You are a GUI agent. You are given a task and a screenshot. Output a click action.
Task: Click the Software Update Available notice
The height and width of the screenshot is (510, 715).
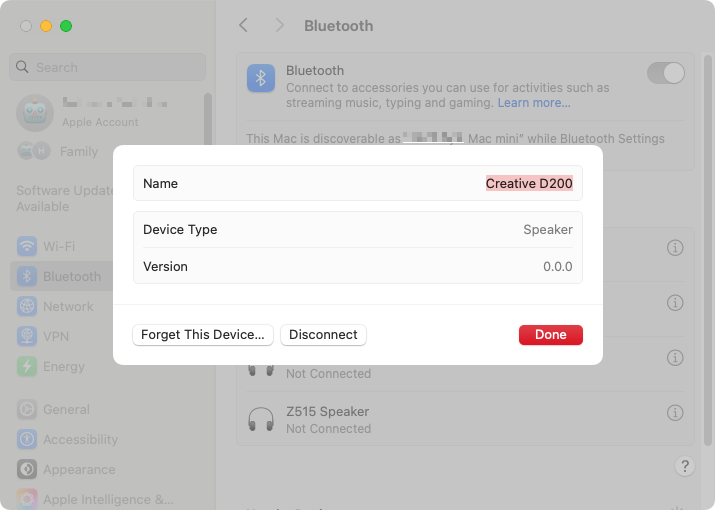[x=64, y=198]
